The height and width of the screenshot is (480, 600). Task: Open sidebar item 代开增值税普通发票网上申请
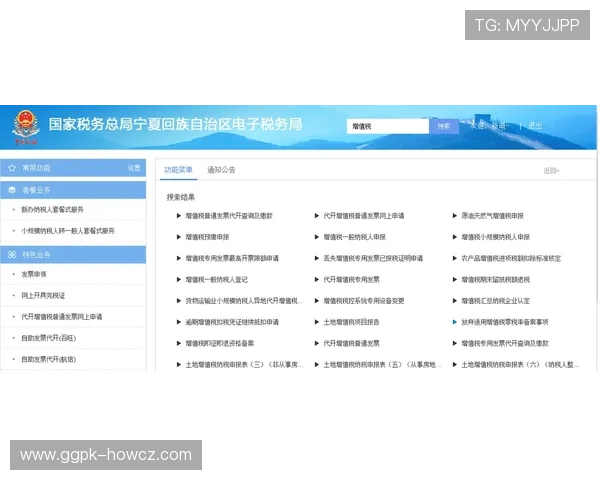pos(62,317)
